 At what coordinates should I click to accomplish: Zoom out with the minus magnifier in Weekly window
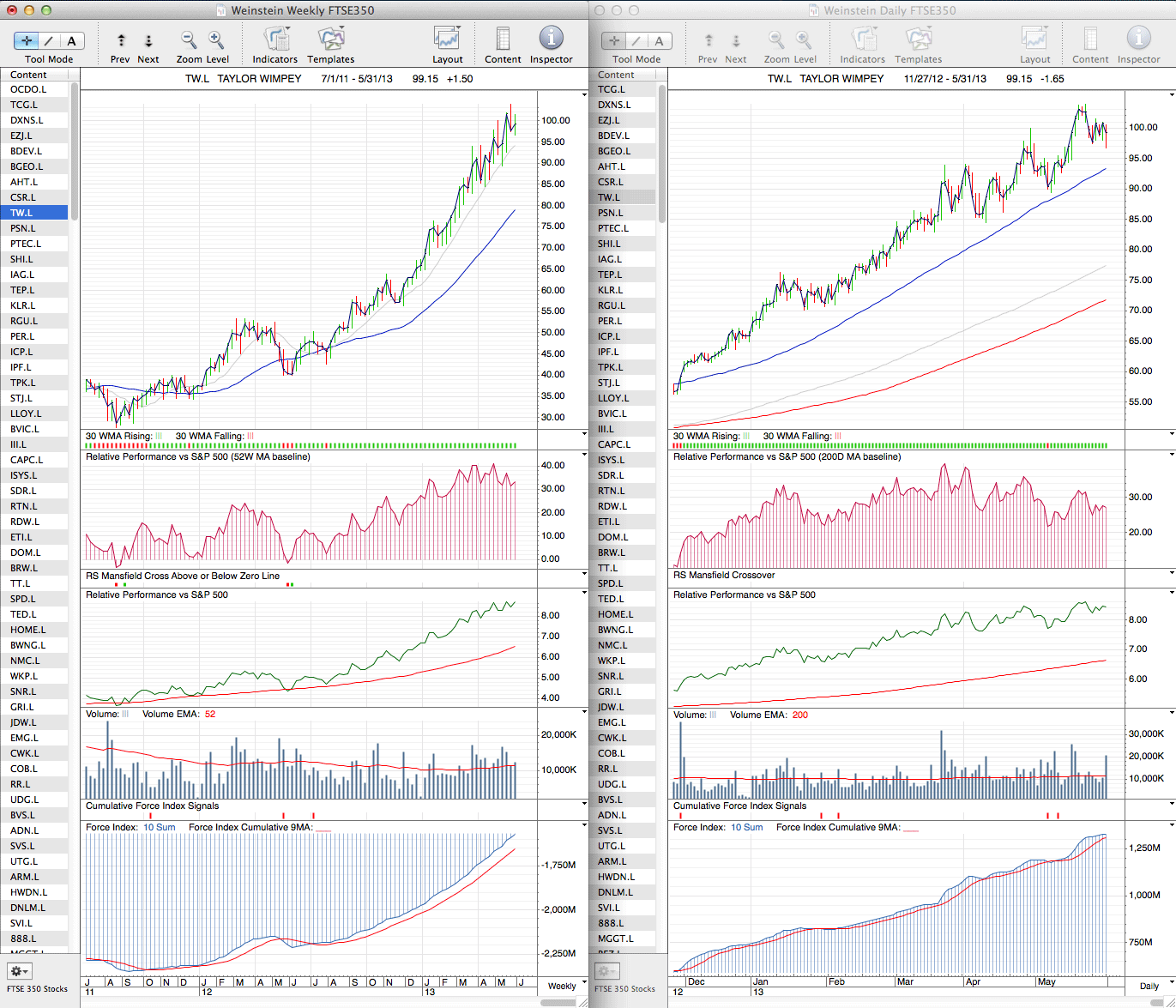189,39
